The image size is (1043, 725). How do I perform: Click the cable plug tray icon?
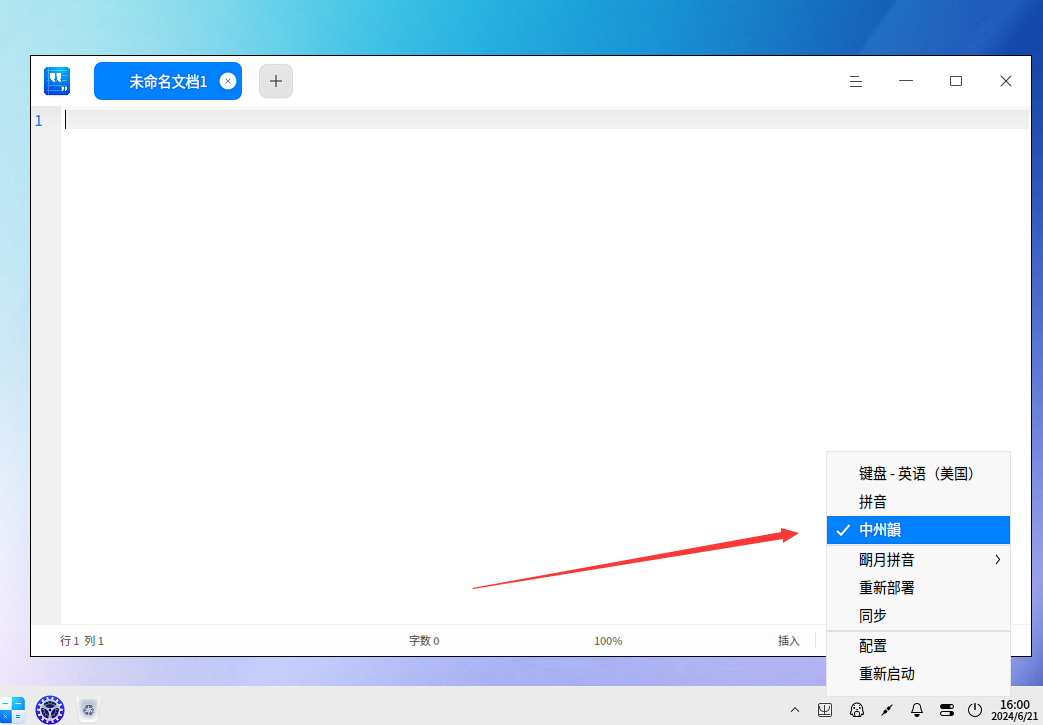coord(887,710)
